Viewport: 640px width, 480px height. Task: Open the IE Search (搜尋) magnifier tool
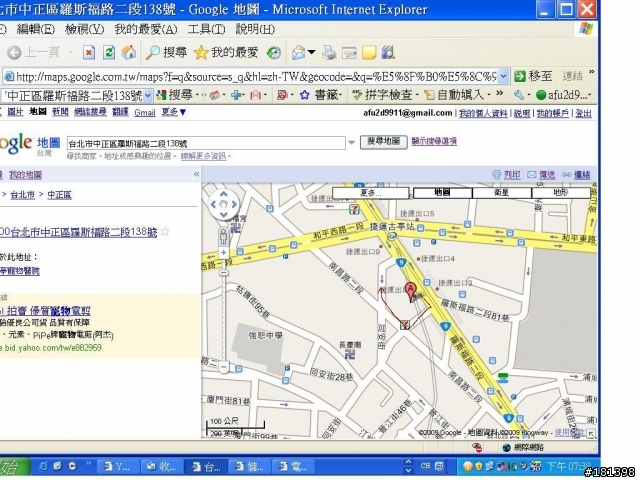click(x=166, y=52)
